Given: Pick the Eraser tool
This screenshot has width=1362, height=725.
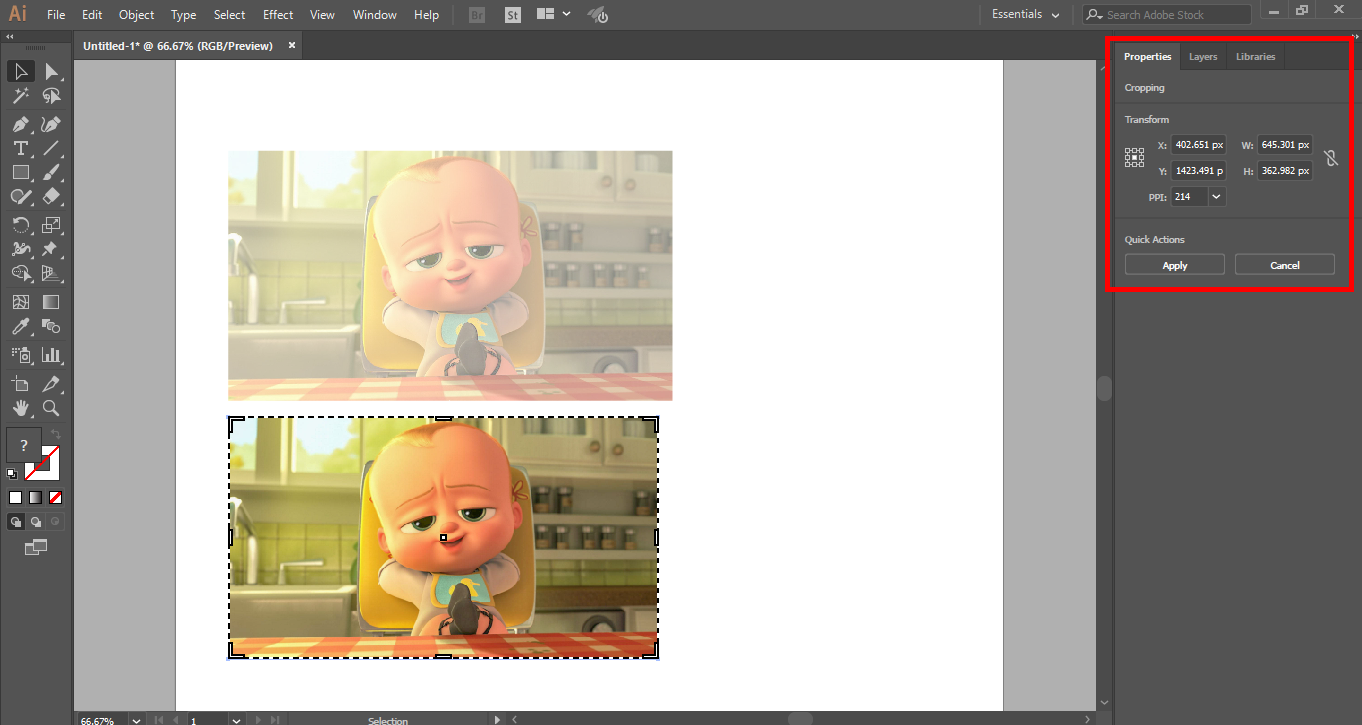Looking at the screenshot, I should click(x=52, y=196).
